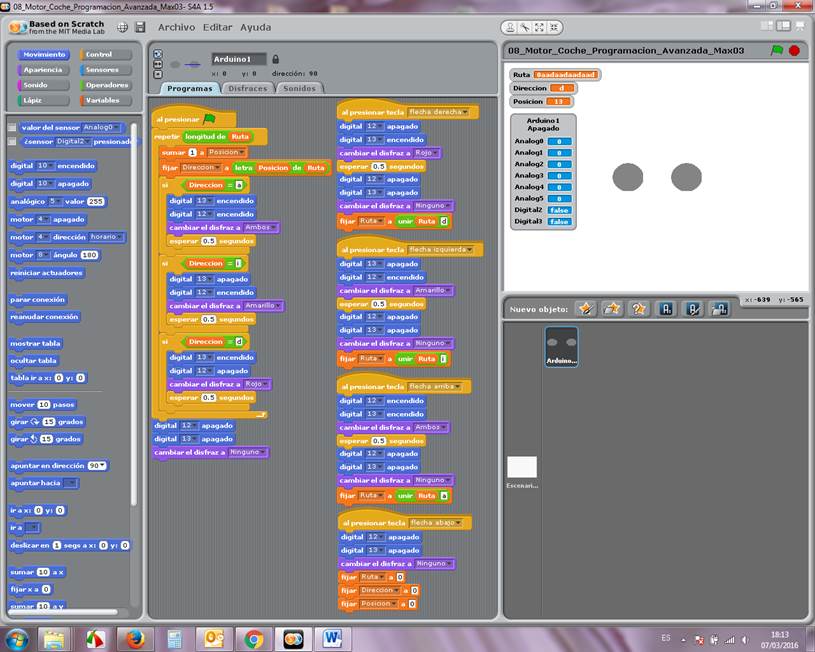
Task: Select the shrink sprite tool
Action: pyautogui.click(x=554, y=28)
